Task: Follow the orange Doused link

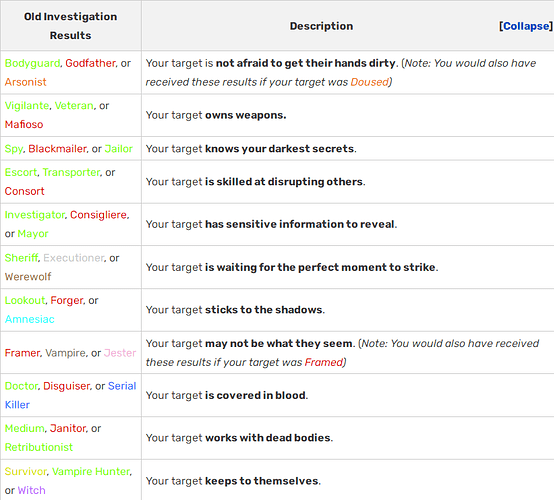Action: (x=369, y=82)
